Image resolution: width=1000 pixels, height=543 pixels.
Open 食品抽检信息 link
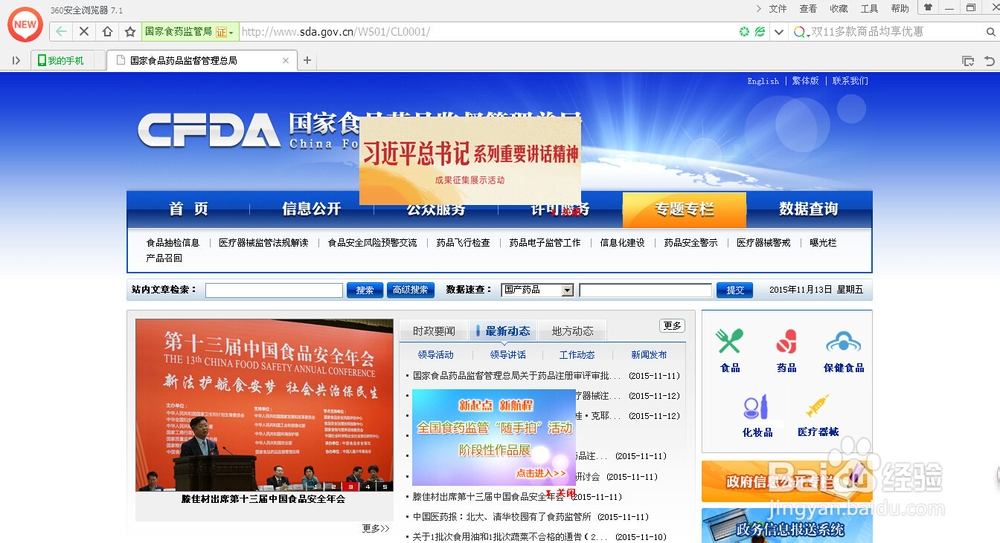173,242
